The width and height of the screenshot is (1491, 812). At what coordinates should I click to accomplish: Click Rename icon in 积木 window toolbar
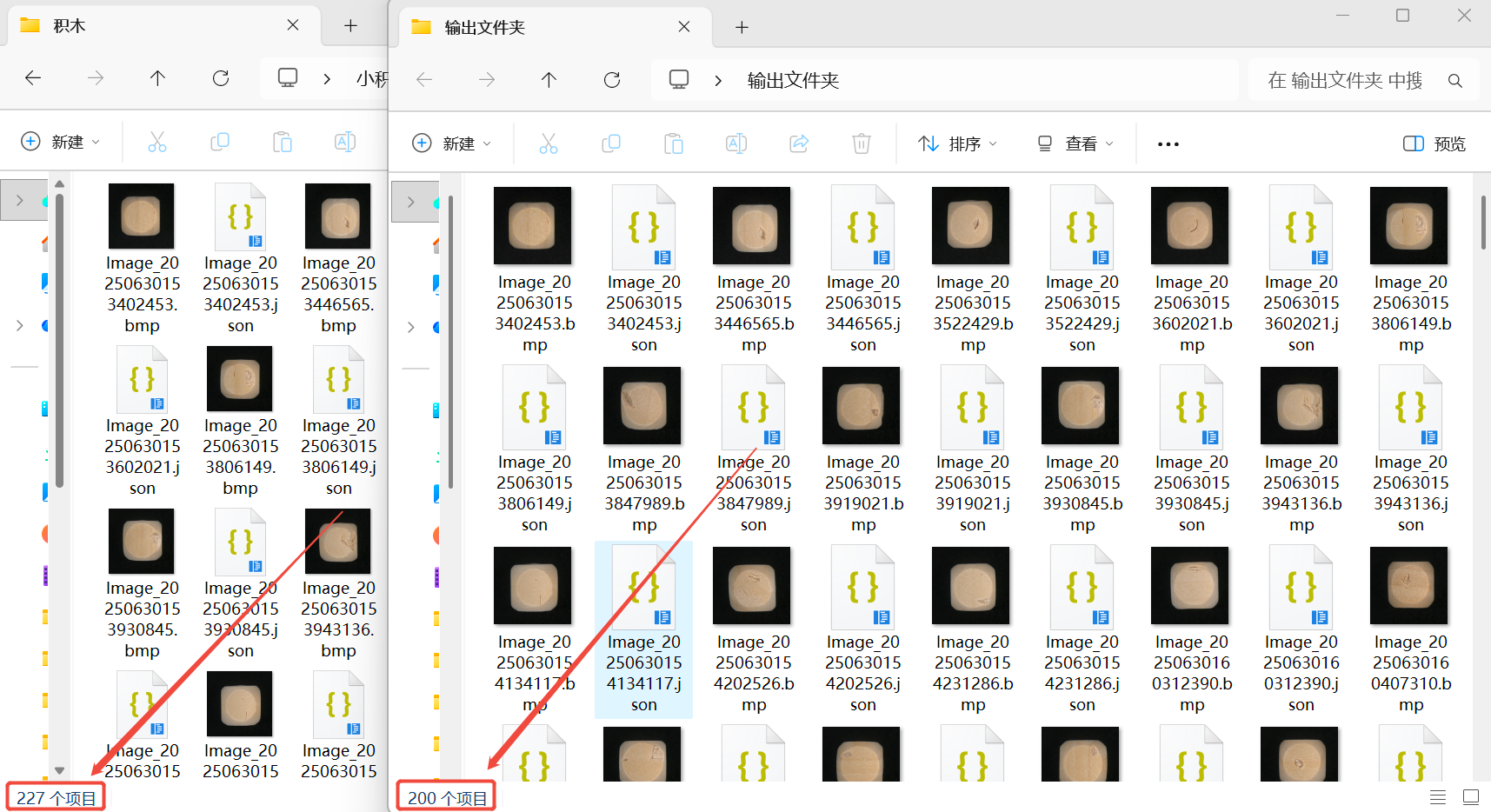point(345,142)
